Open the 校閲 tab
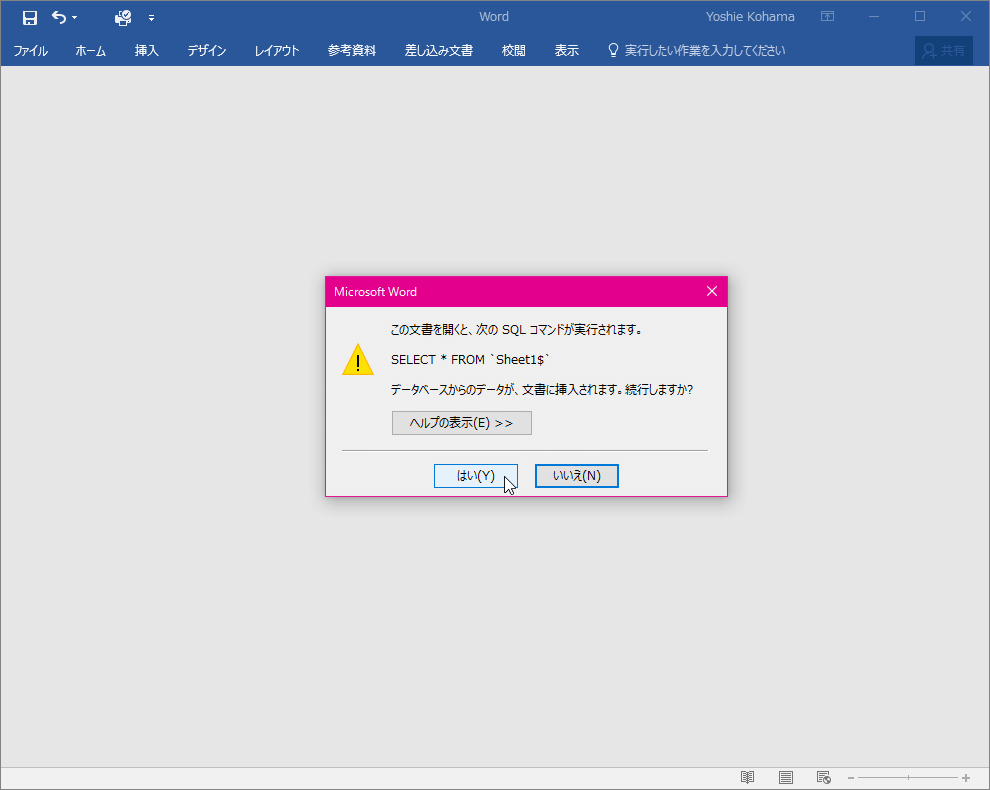 pos(513,51)
